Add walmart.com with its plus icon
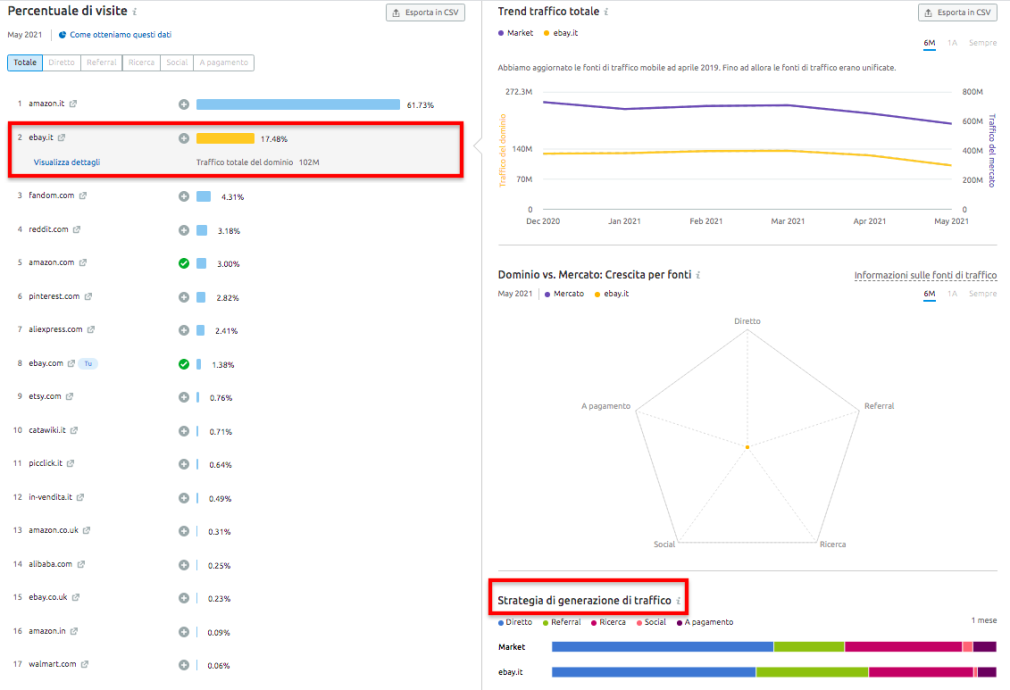 point(184,665)
